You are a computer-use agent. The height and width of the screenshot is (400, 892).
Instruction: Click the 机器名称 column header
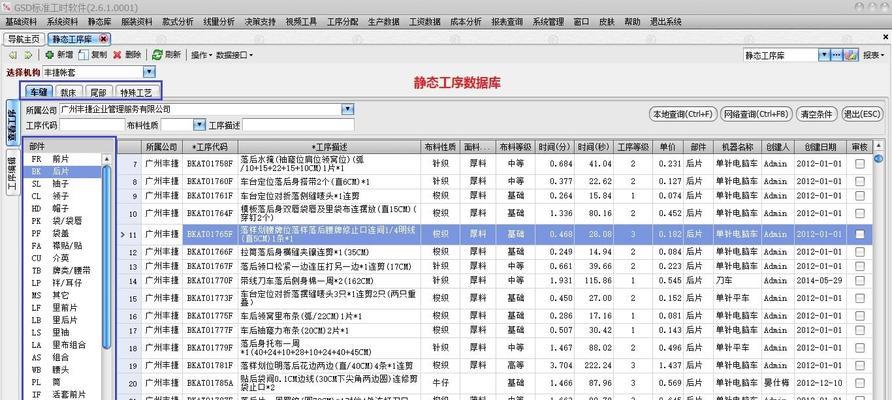click(x=737, y=146)
